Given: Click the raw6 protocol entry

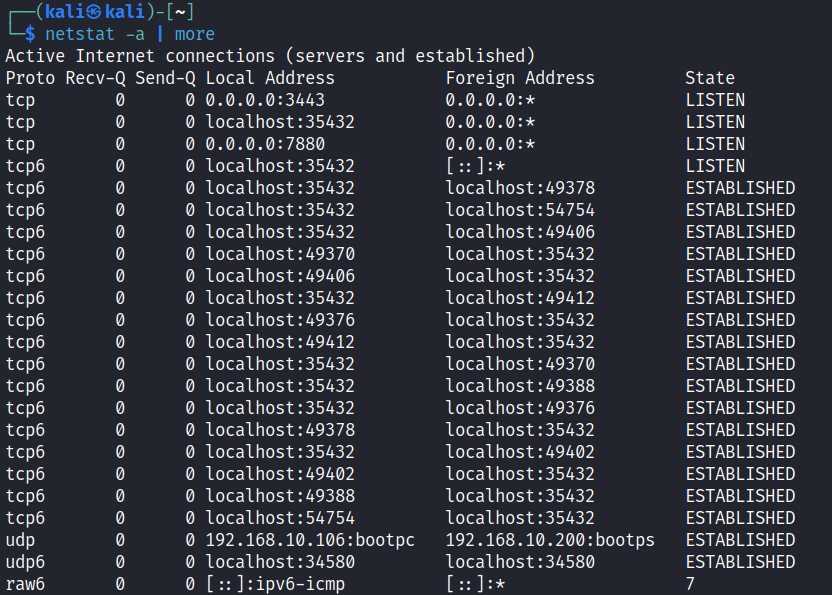Looking at the screenshot, I should (x=25, y=584).
